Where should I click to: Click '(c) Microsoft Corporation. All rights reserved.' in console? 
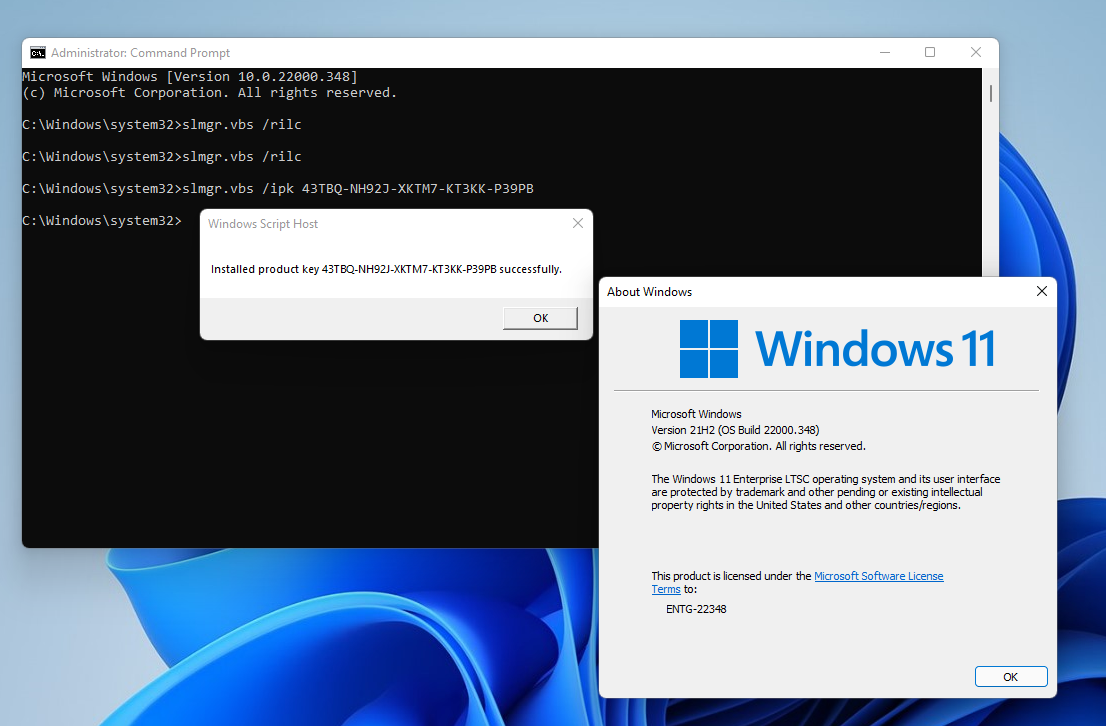[x=209, y=92]
